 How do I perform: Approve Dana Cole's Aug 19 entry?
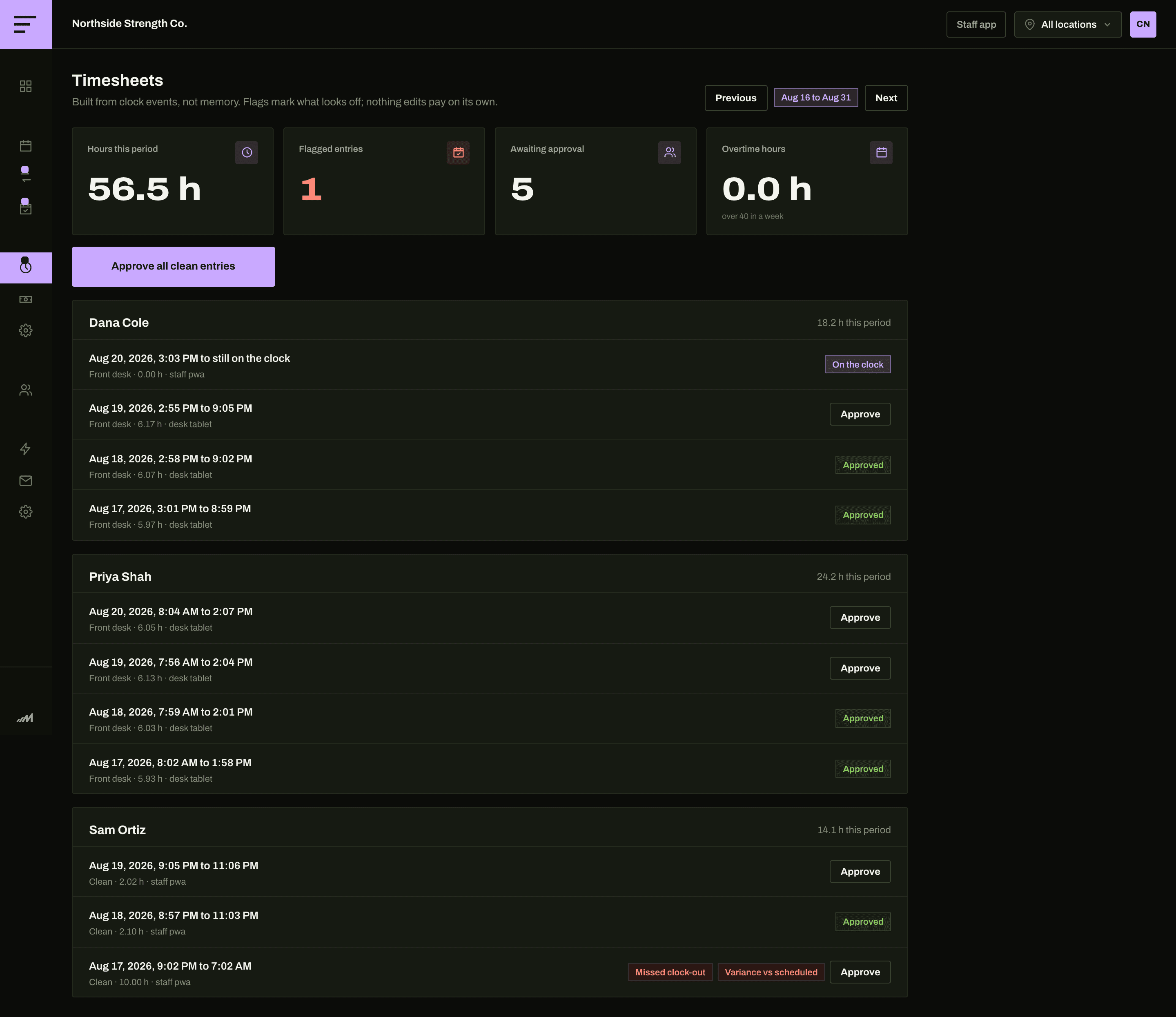coord(860,414)
